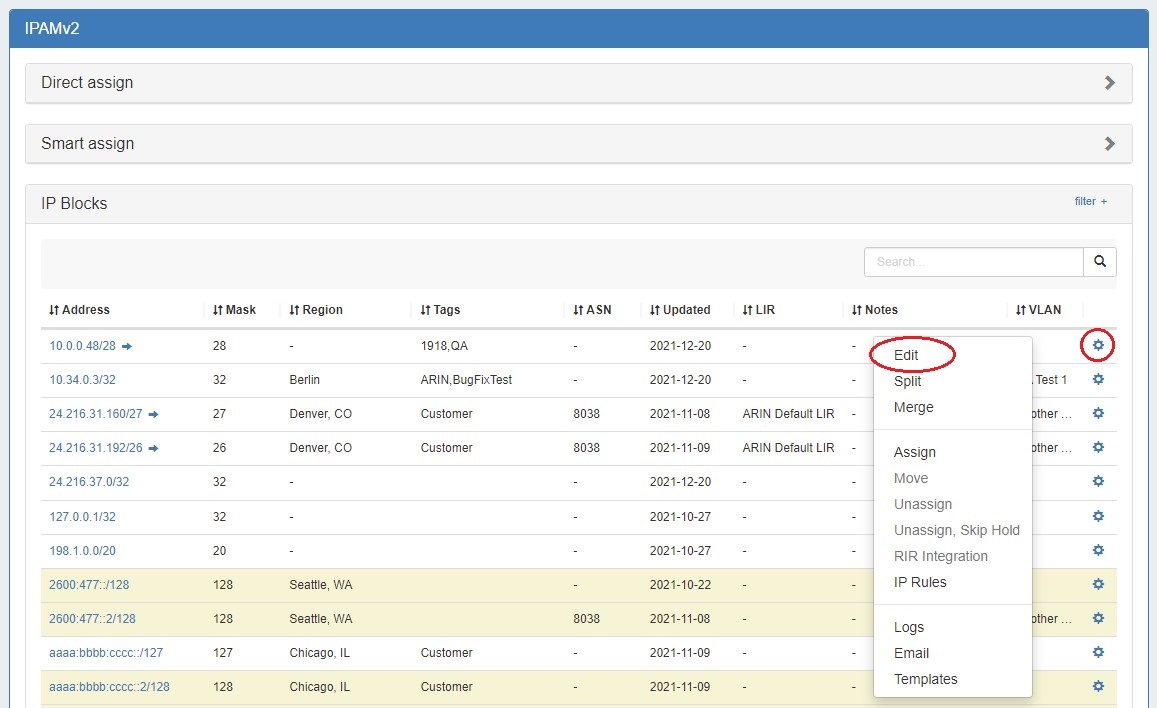
Task: Click gear icon in 127.0.0.1/32 row
Action: [x=1098, y=516]
